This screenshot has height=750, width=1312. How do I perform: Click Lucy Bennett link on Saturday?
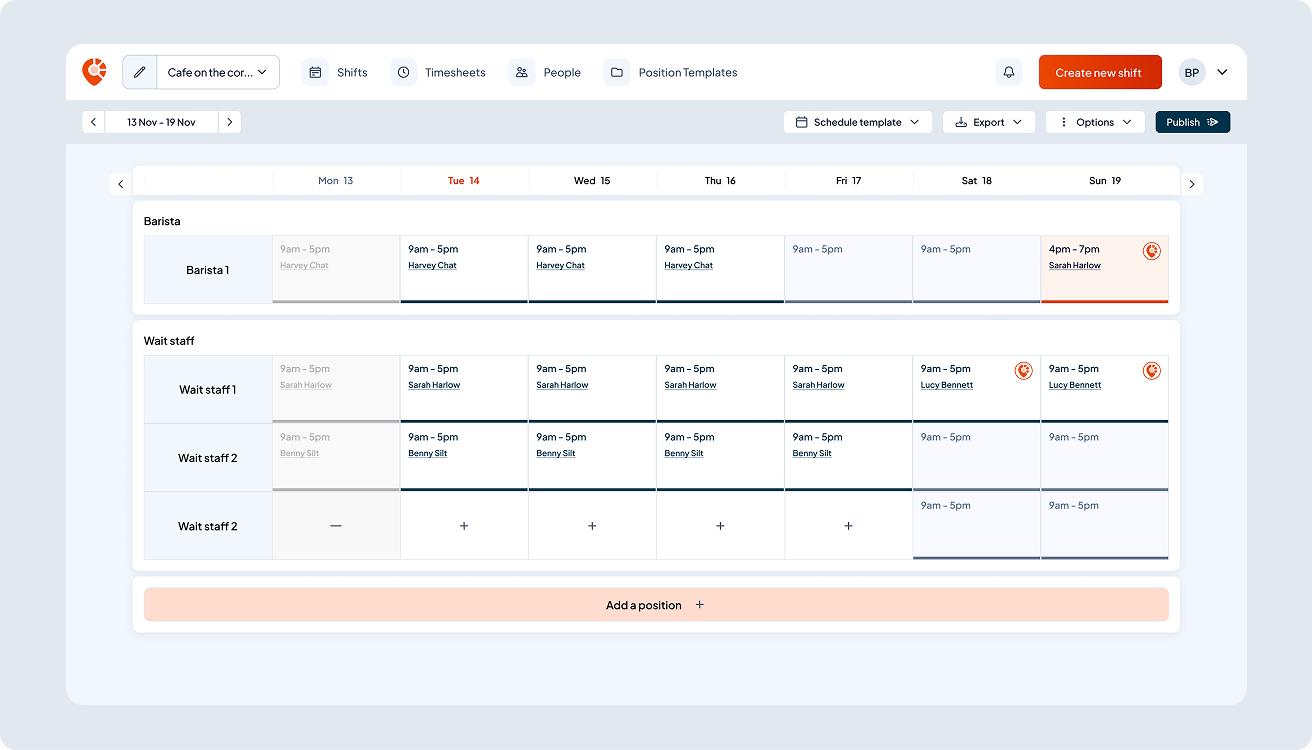(x=947, y=386)
